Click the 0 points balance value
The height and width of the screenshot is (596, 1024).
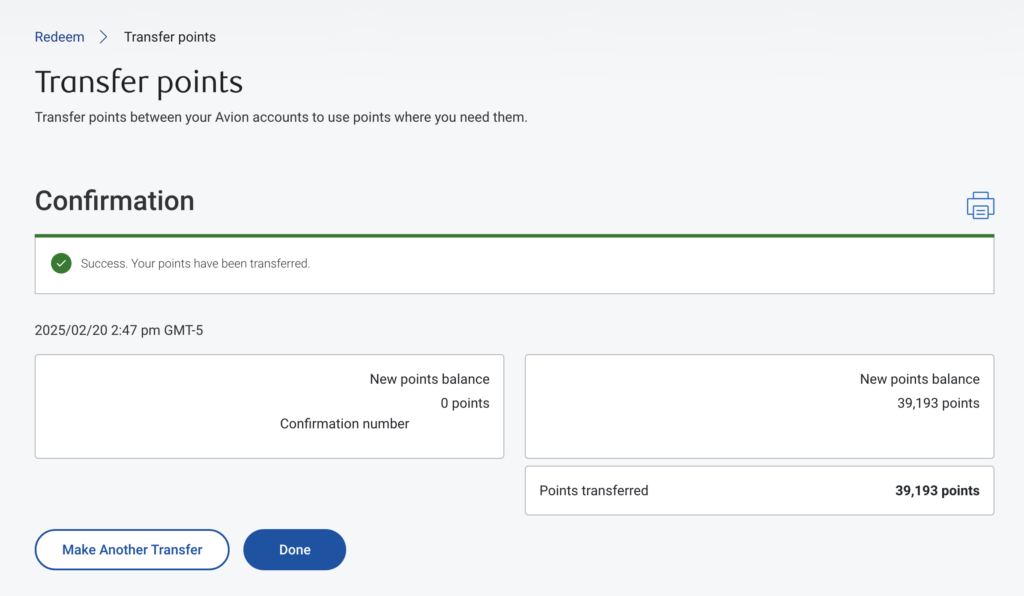point(465,403)
